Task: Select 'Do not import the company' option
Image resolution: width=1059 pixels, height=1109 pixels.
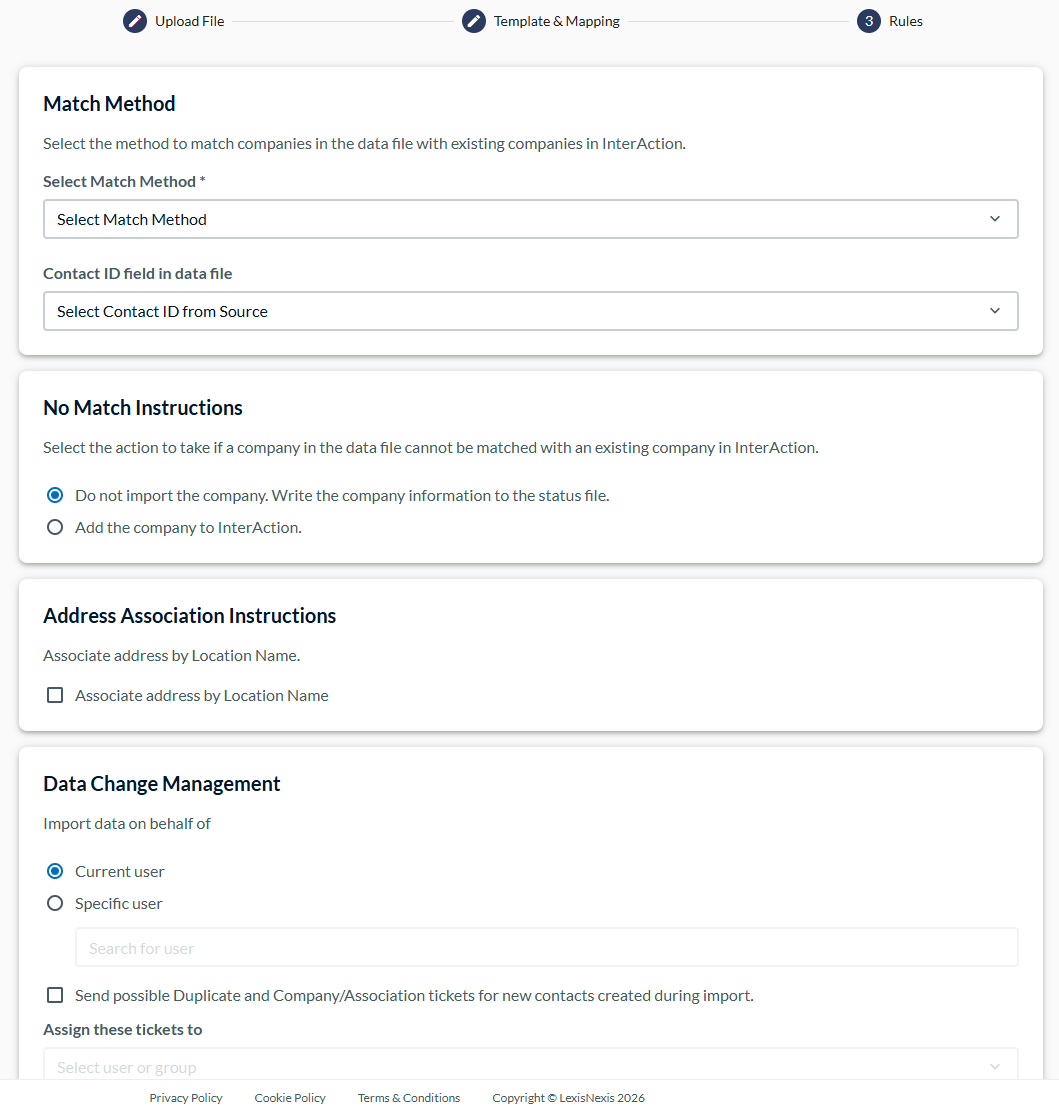Action: [54, 495]
